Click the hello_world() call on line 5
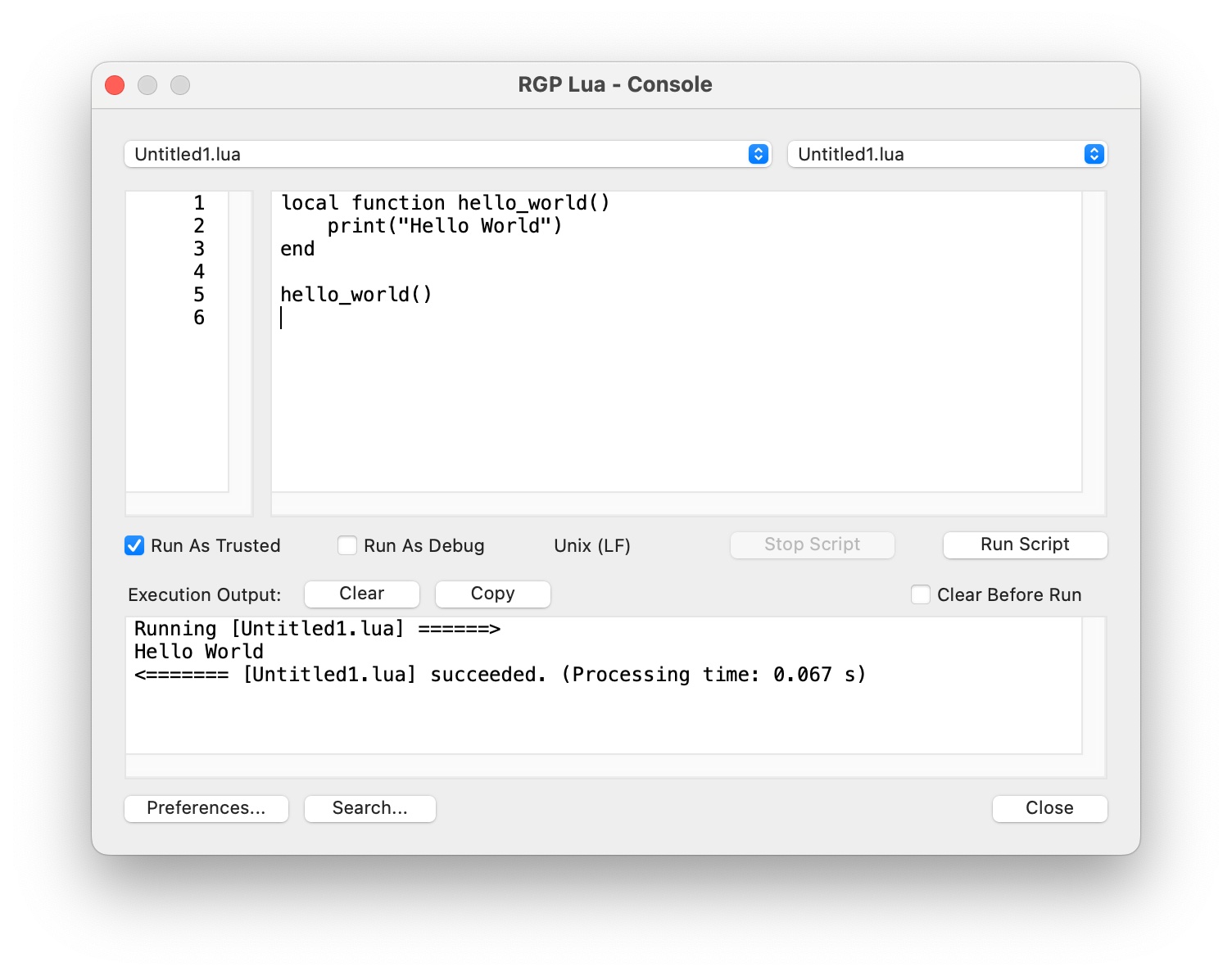The height and width of the screenshot is (976, 1232). (x=356, y=294)
